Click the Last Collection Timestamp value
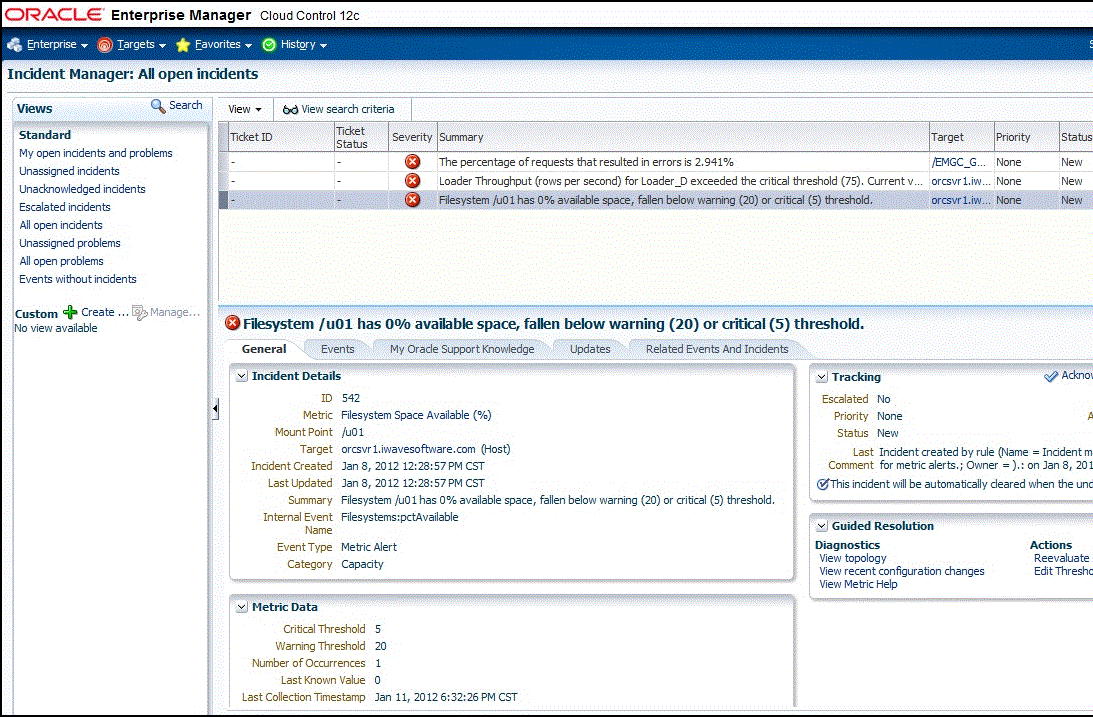This screenshot has height=717, width=1093. tap(446, 697)
